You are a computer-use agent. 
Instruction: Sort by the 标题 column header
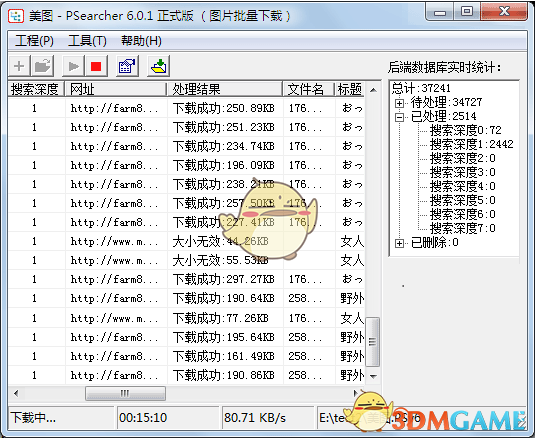350,89
